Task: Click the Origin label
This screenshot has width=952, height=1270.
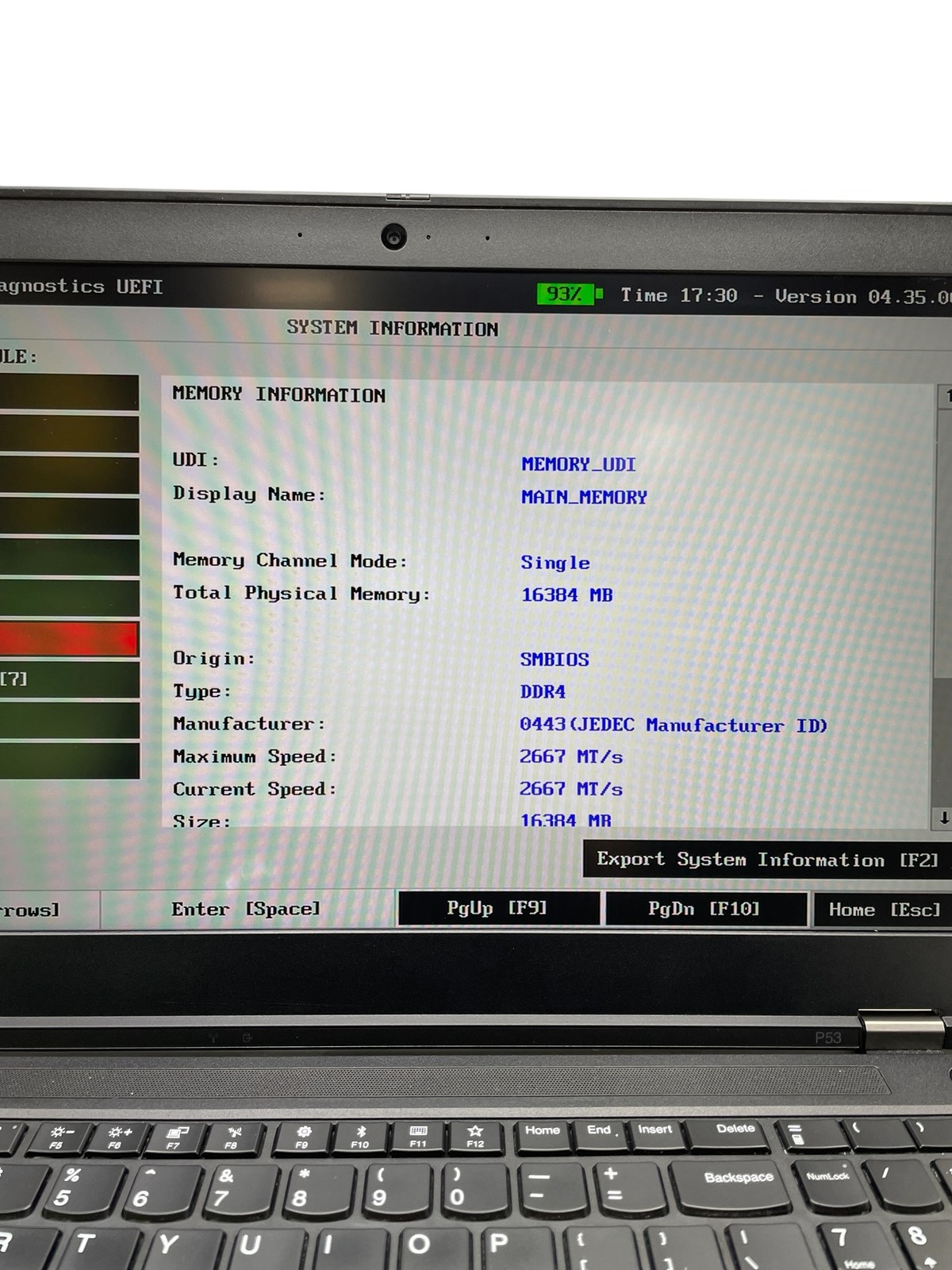Action: tap(214, 658)
